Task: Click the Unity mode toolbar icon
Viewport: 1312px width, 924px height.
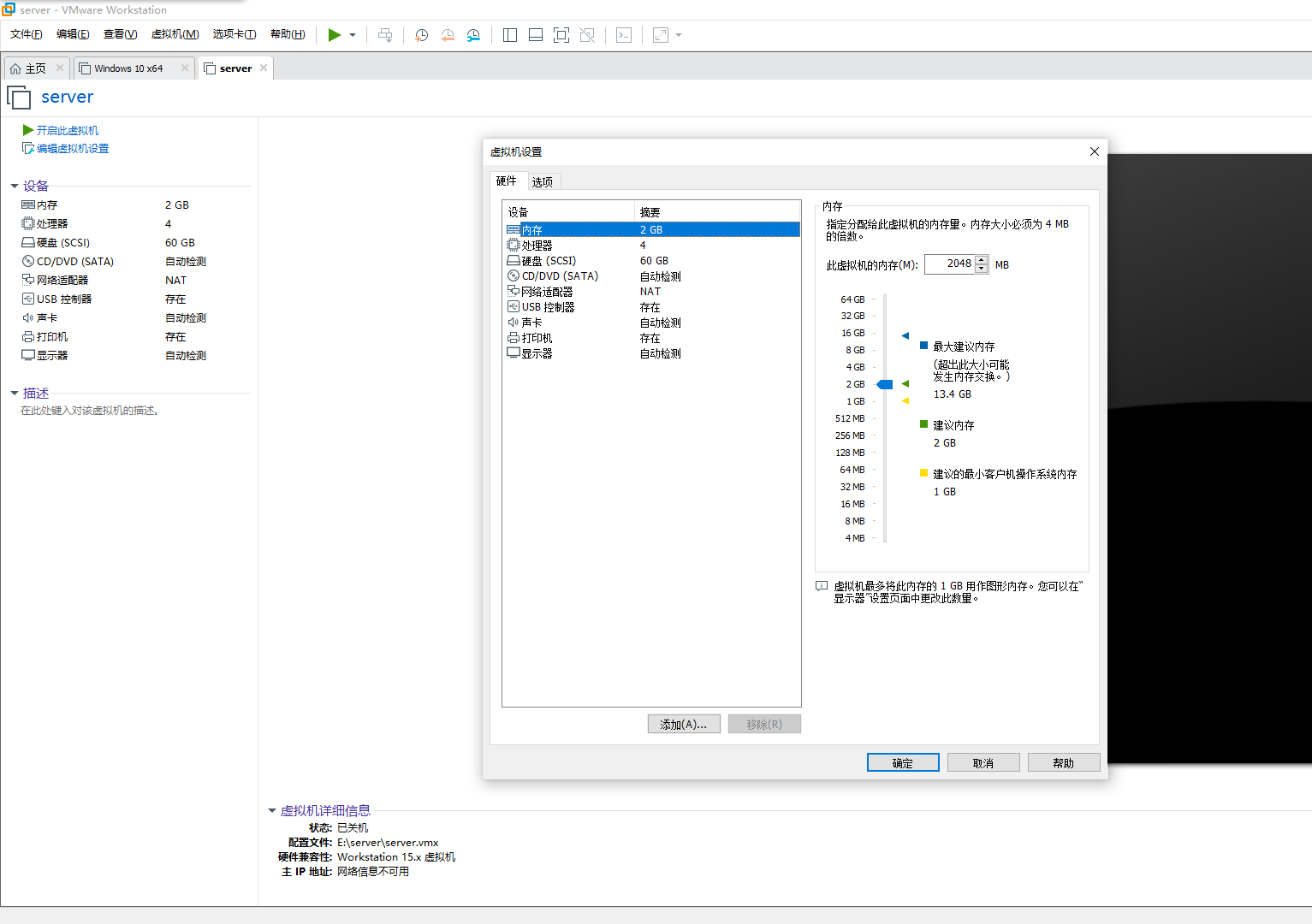Action: point(587,35)
